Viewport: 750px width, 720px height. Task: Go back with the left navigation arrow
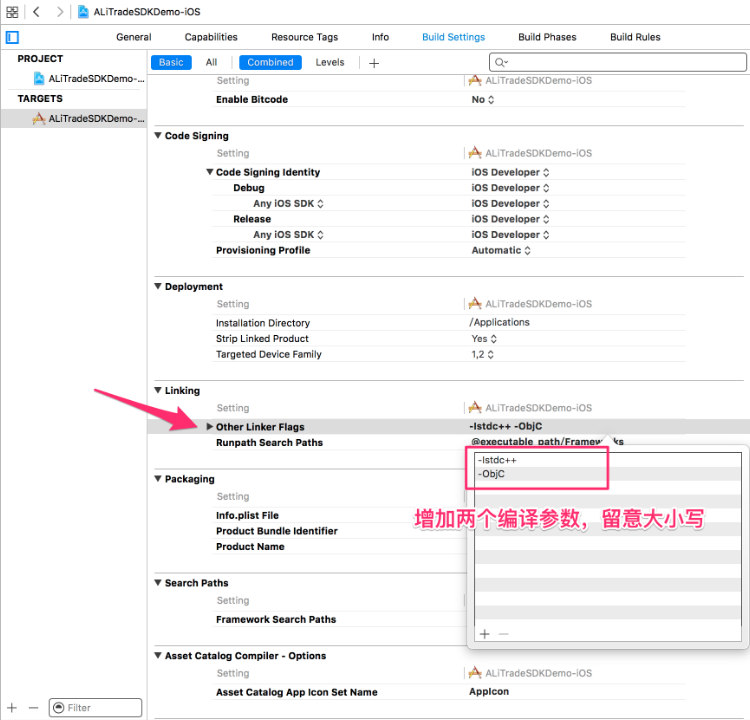[x=36, y=11]
